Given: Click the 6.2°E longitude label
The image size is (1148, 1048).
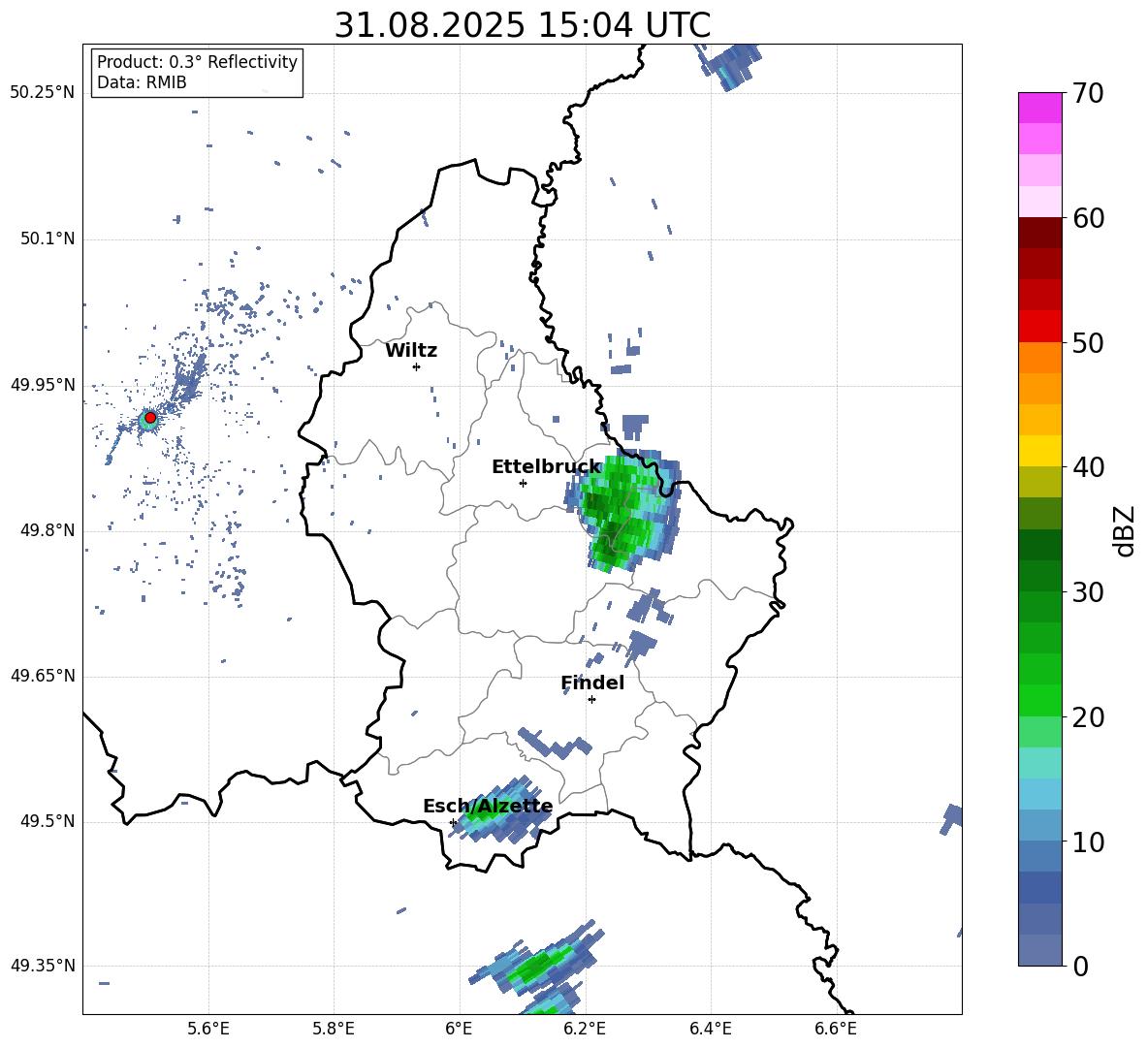Looking at the screenshot, I should coord(585,1030).
